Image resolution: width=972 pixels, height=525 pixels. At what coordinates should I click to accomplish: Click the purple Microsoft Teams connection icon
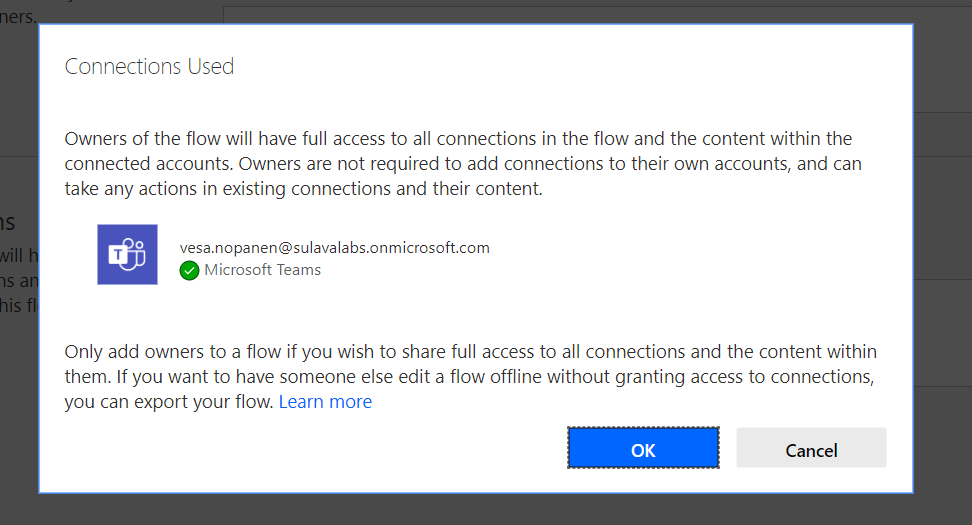(127, 255)
